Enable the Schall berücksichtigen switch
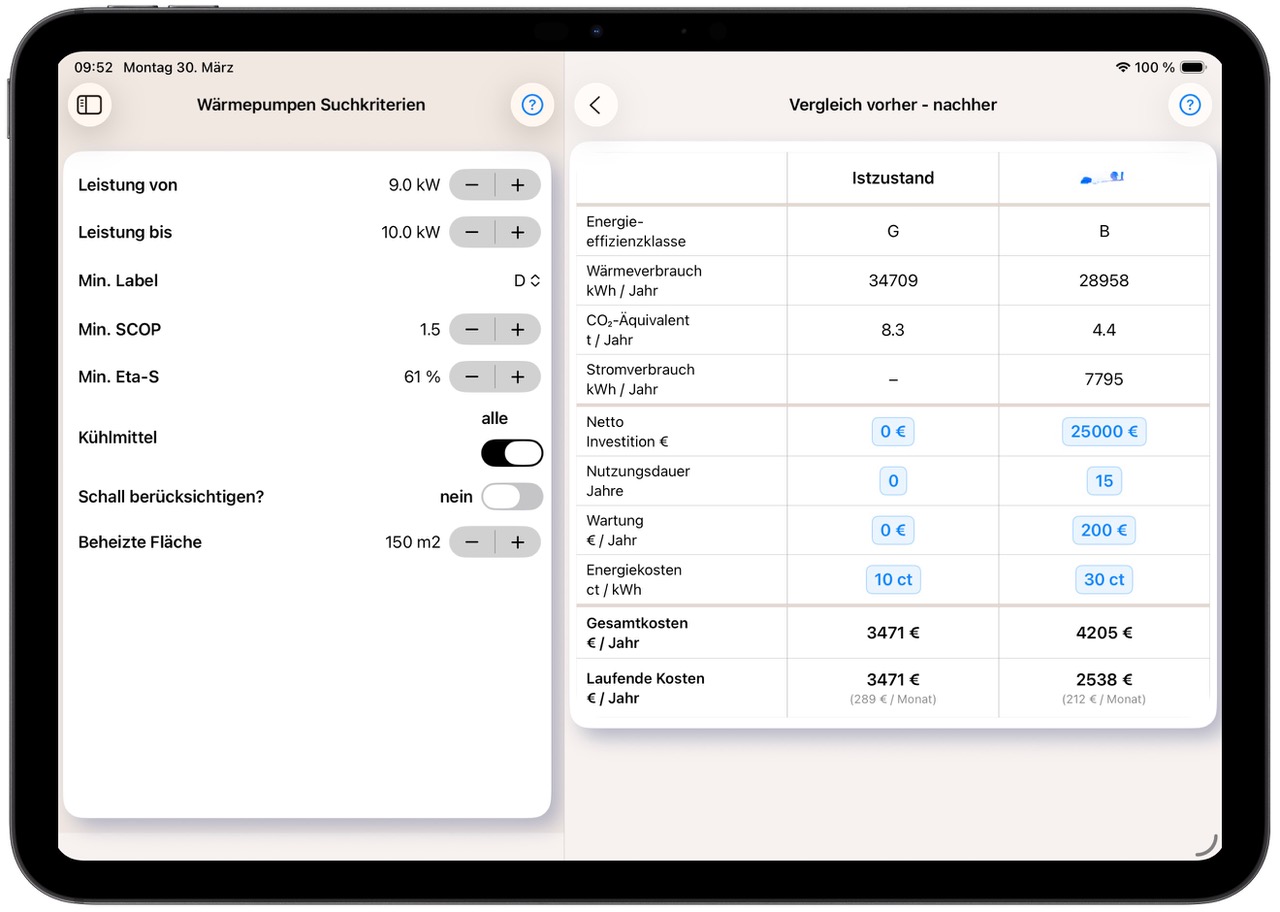The width and height of the screenshot is (1280, 912). [x=511, y=496]
